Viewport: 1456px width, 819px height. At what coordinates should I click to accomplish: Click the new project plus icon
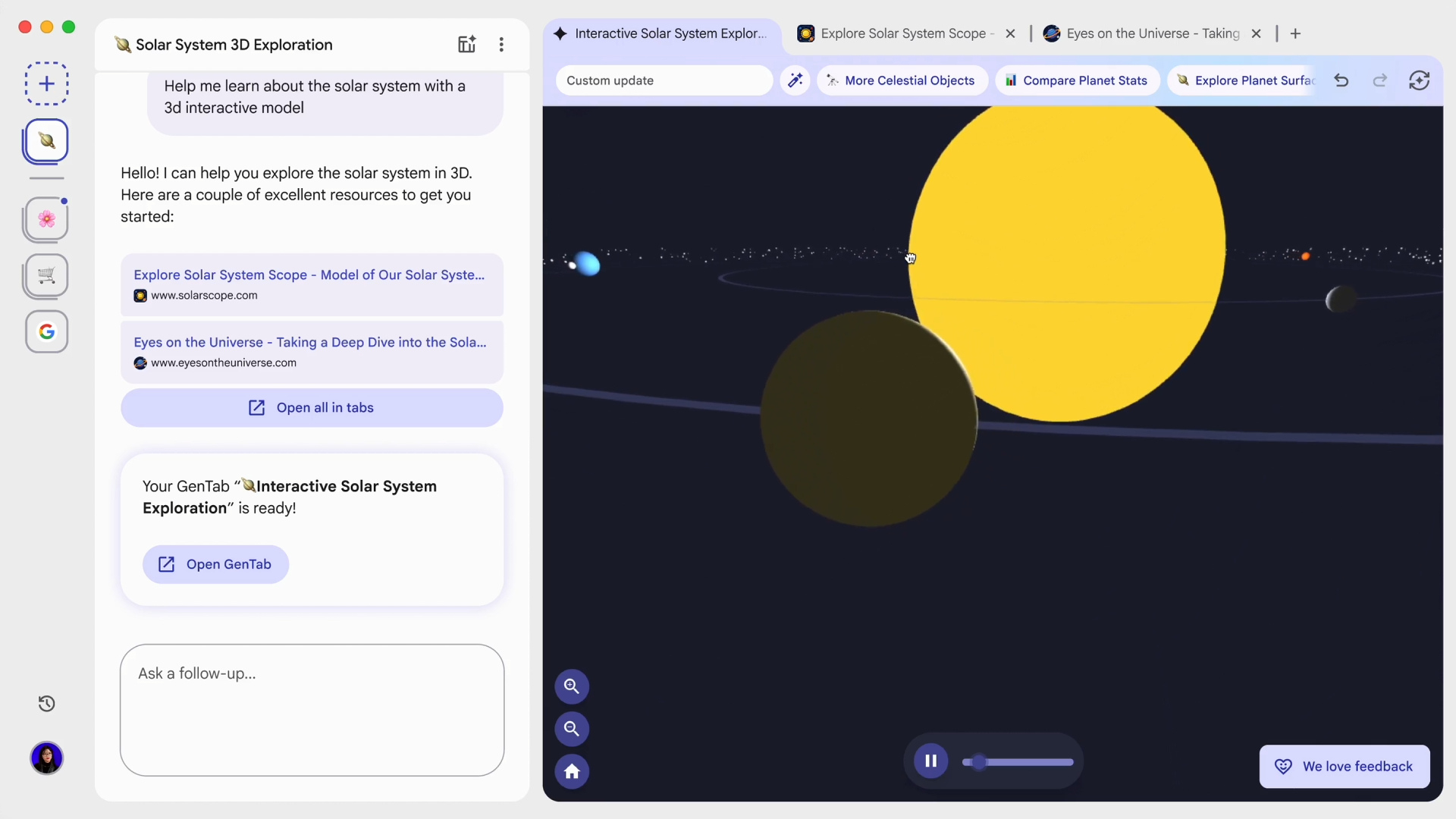46,83
